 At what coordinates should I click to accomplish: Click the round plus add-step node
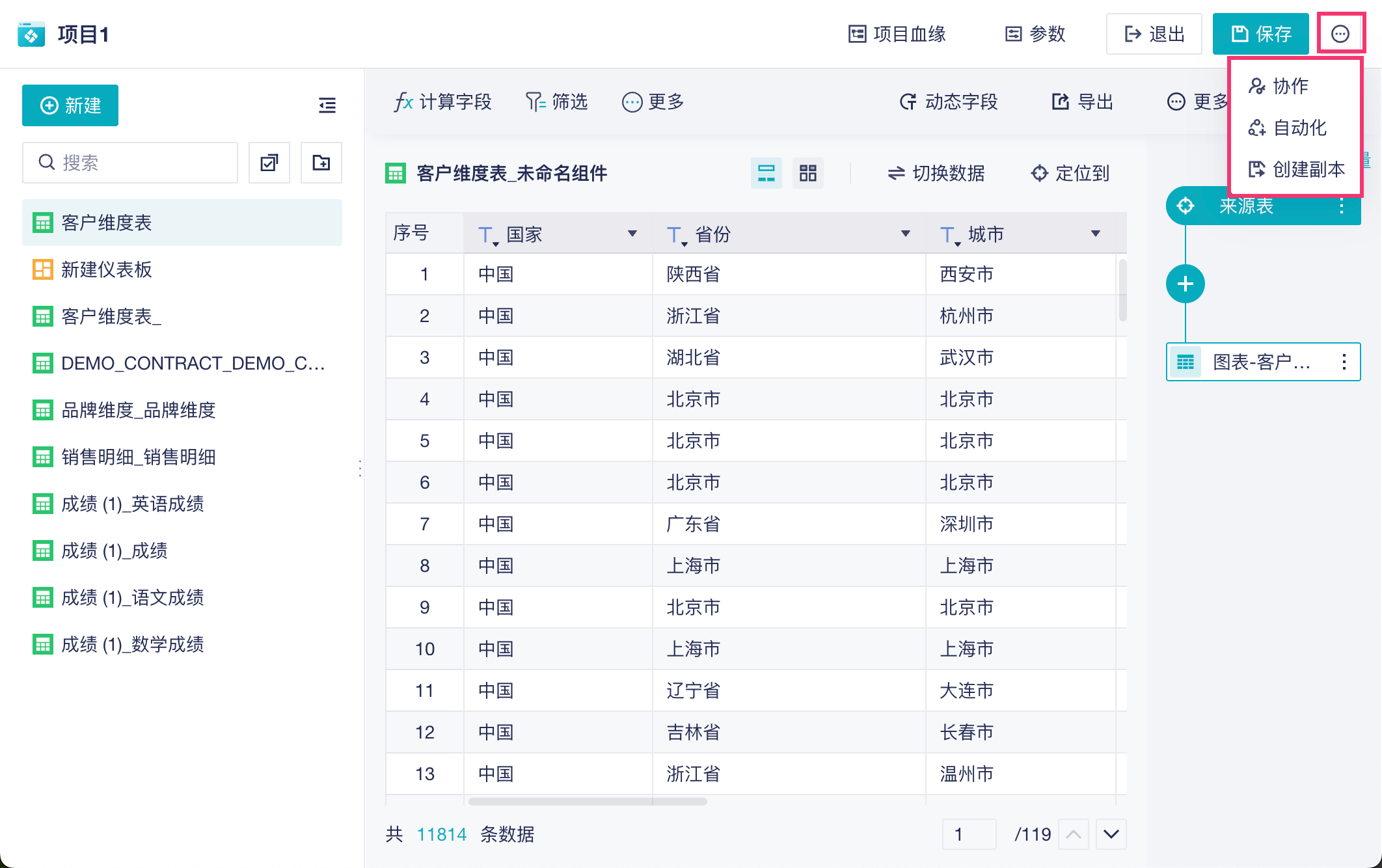(1185, 284)
